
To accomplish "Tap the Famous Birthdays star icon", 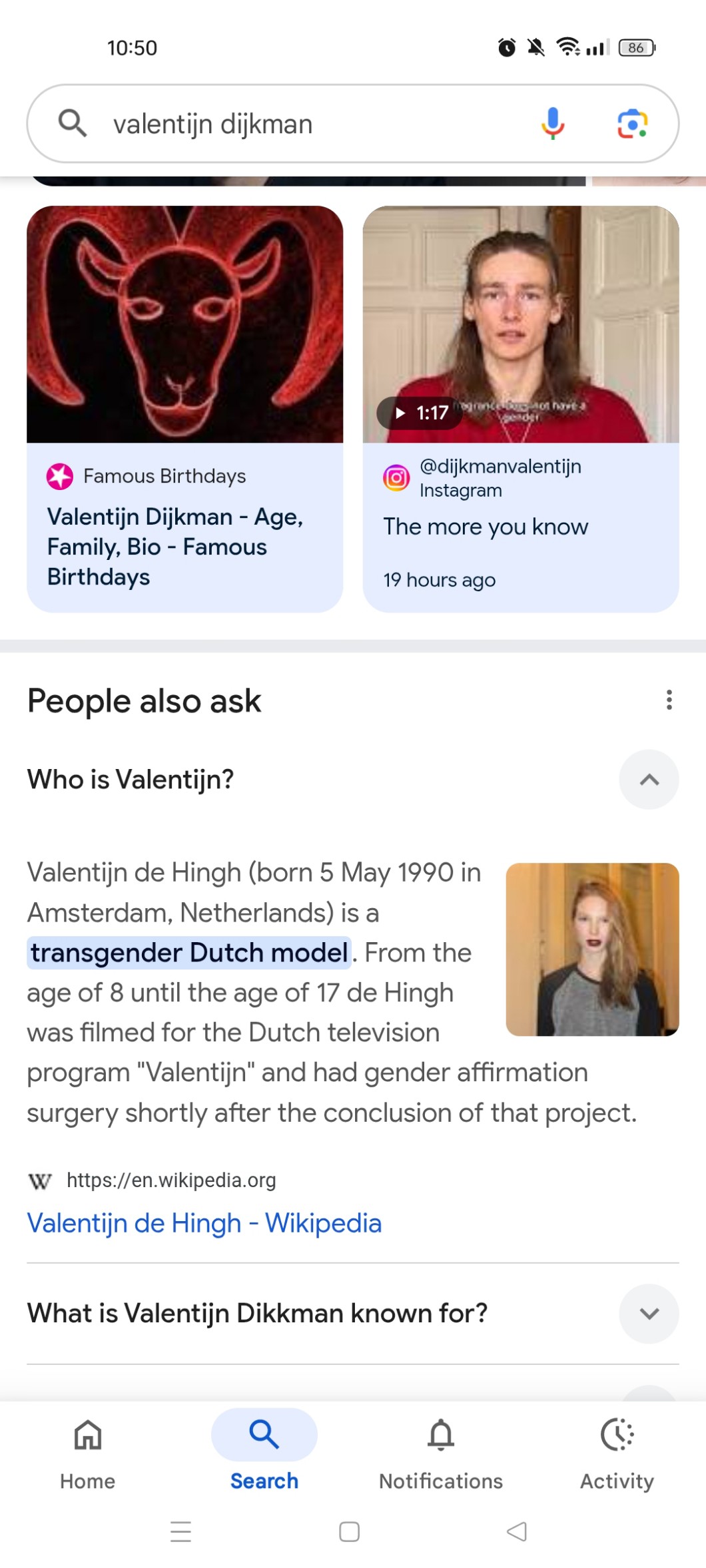I will click(x=60, y=476).
